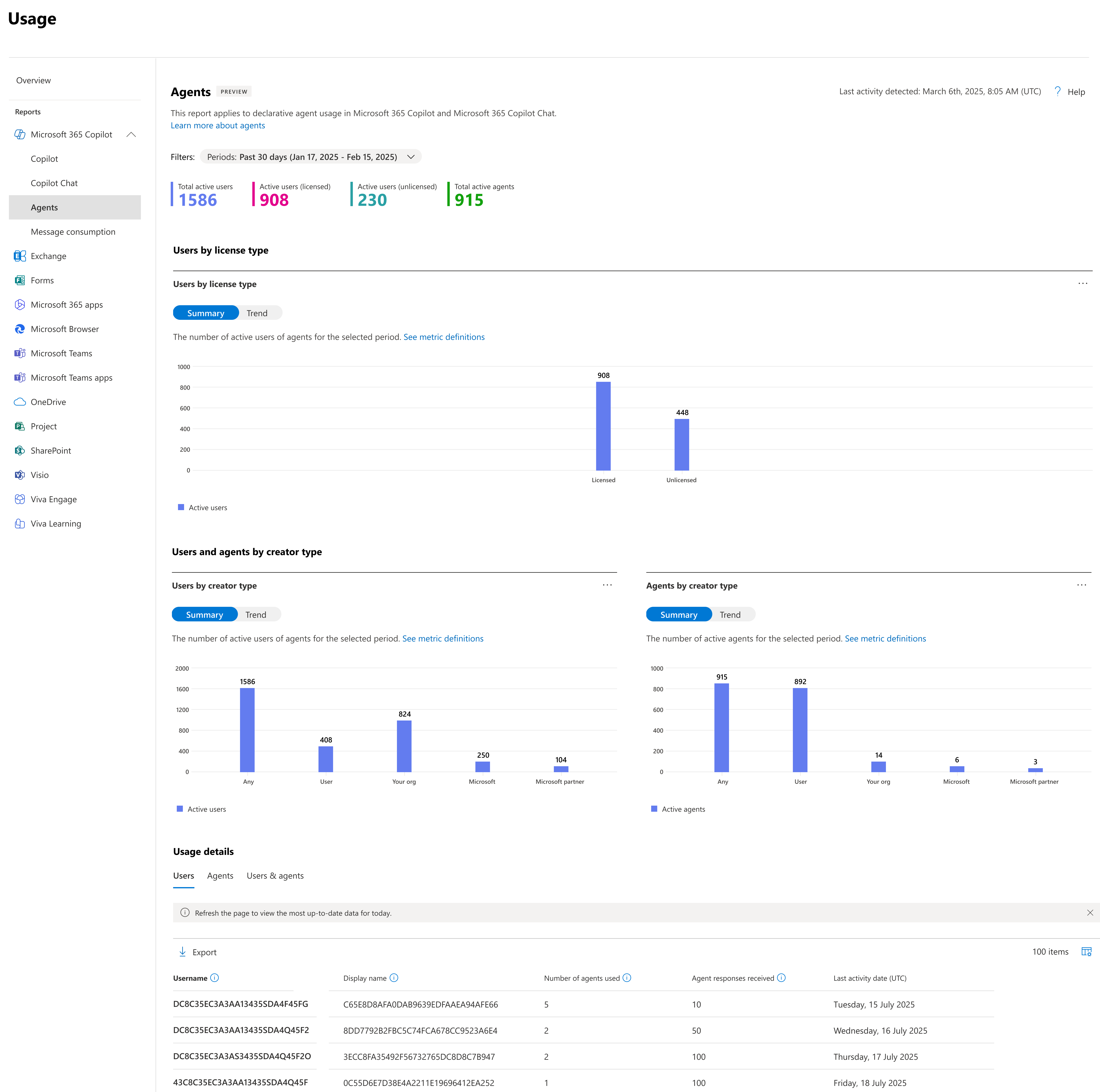Click username DC8C35EC3A3AA13435SDA4F45FG
Image resolution: width=1100 pixels, height=1092 pixels.
(241, 1004)
